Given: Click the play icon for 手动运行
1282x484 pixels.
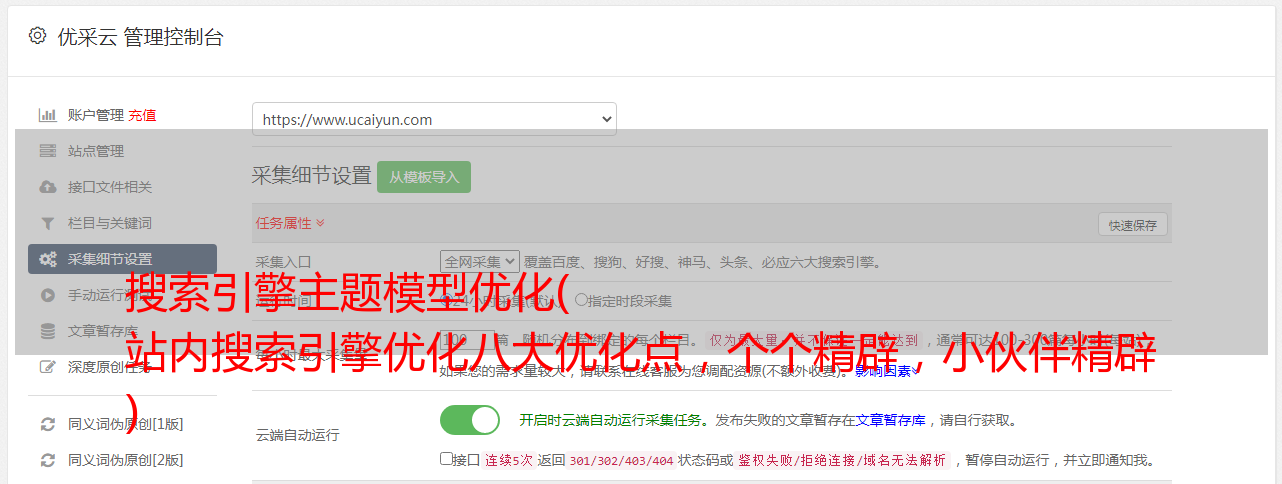Looking at the screenshot, I should [47, 295].
